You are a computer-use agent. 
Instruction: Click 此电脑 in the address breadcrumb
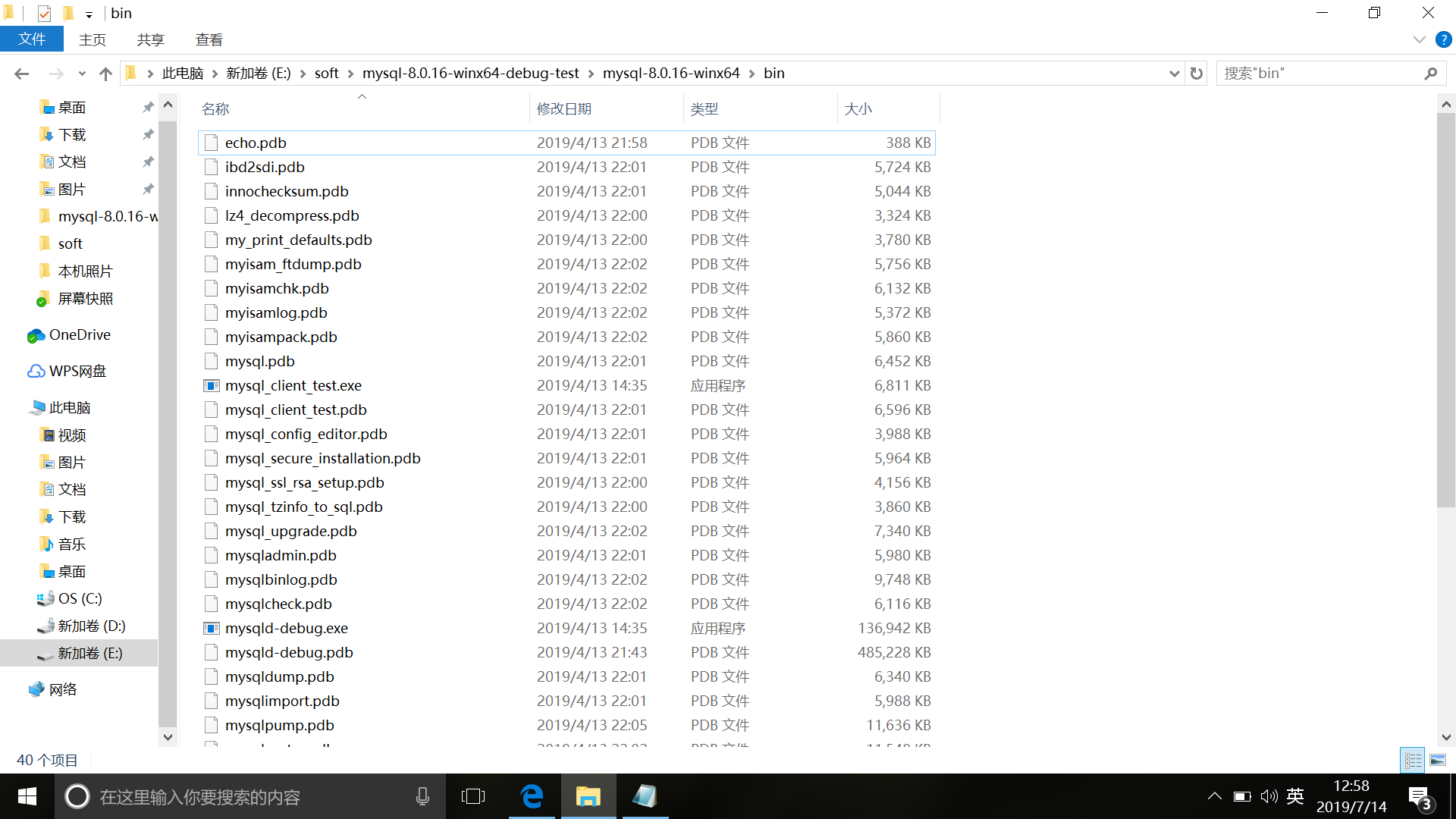click(x=183, y=74)
